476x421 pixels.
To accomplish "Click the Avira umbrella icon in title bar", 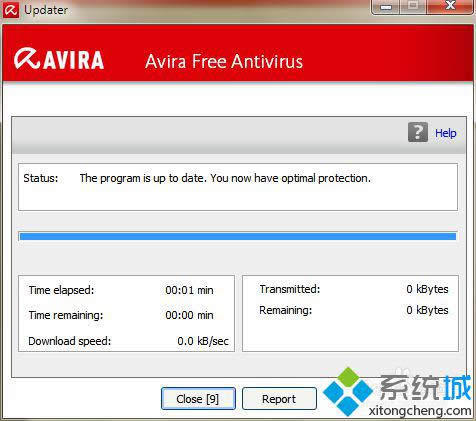I will [x=10, y=10].
